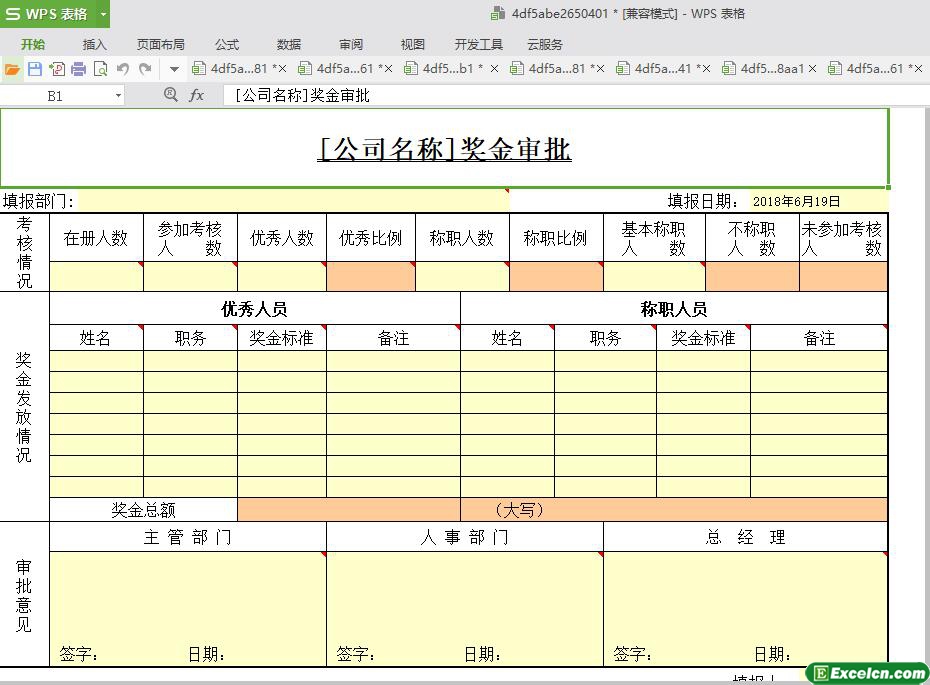The image size is (930, 685).
Task: Open the 页面布局 ribbon tab
Action: 161,44
